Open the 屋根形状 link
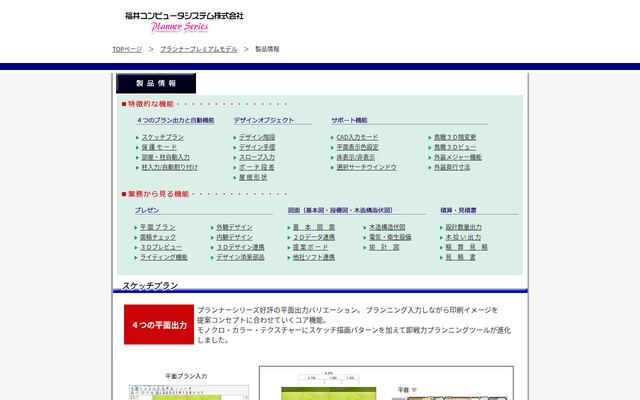 click(x=253, y=178)
